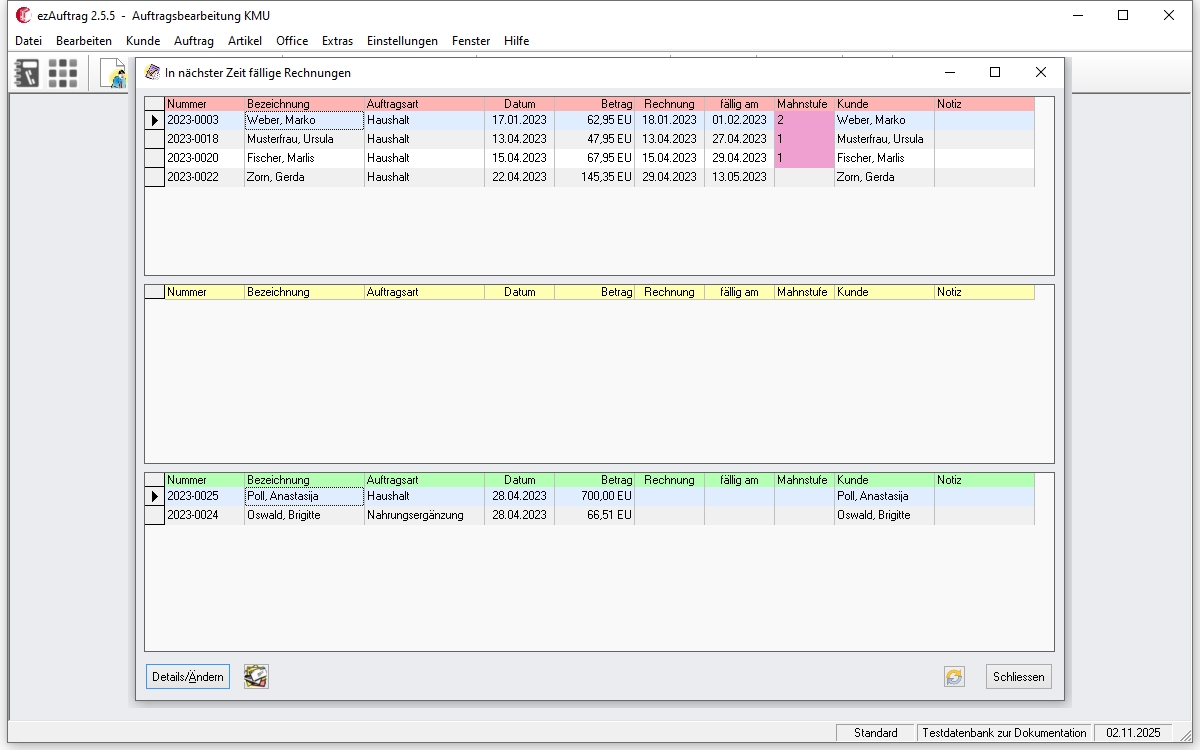The height and width of the screenshot is (750, 1200).
Task: Click amount 62,95 EU cell
Action: point(595,120)
